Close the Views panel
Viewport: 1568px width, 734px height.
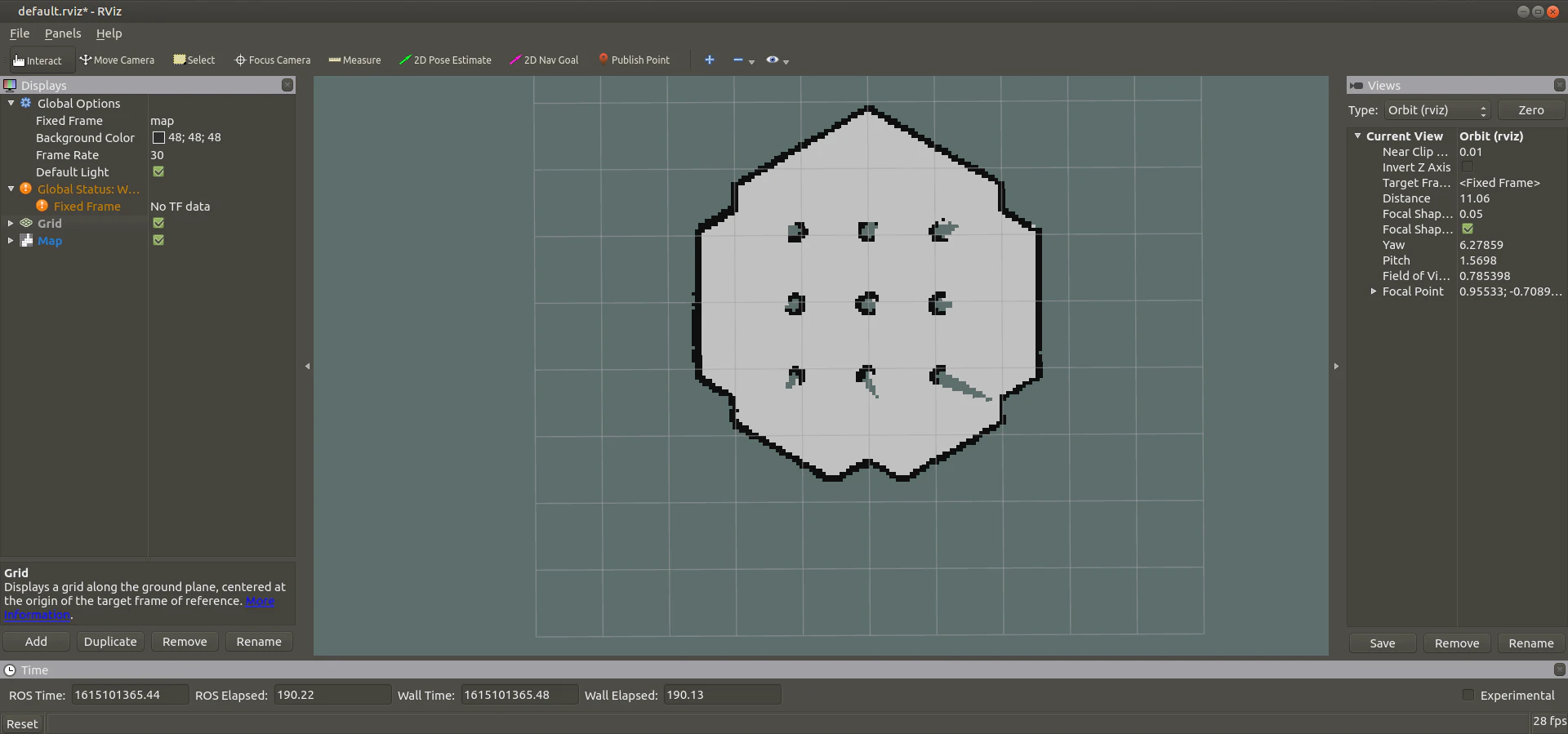pos(1559,85)
